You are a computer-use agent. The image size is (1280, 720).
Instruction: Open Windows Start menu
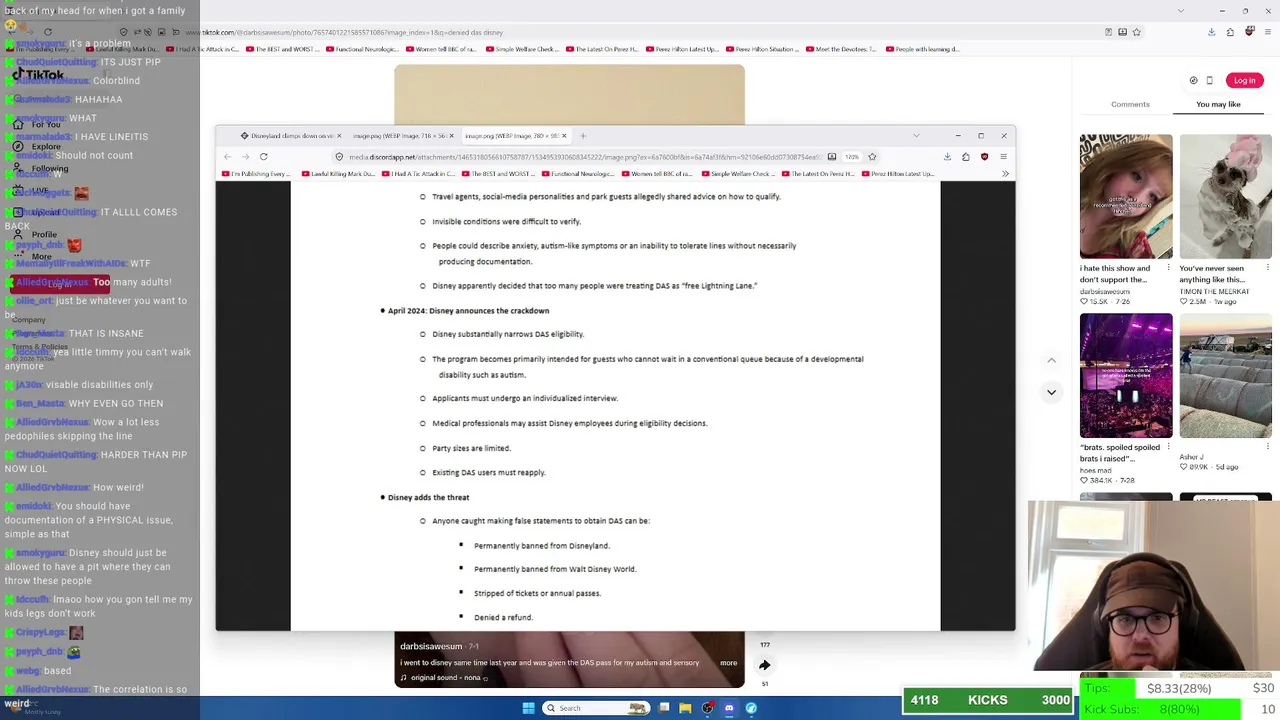(x=528, y=708)
